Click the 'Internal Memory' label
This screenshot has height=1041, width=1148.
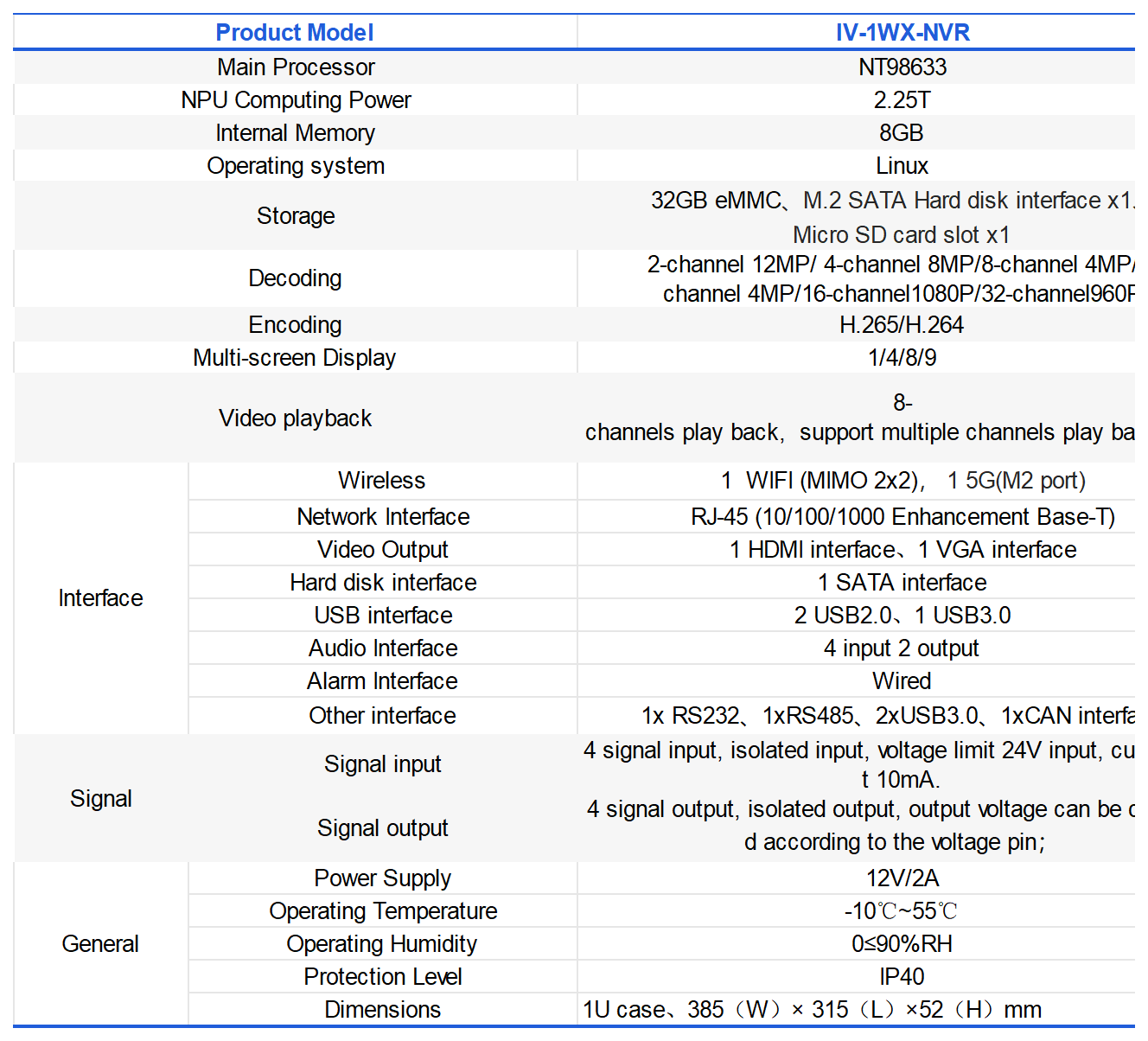coord(296,133)
